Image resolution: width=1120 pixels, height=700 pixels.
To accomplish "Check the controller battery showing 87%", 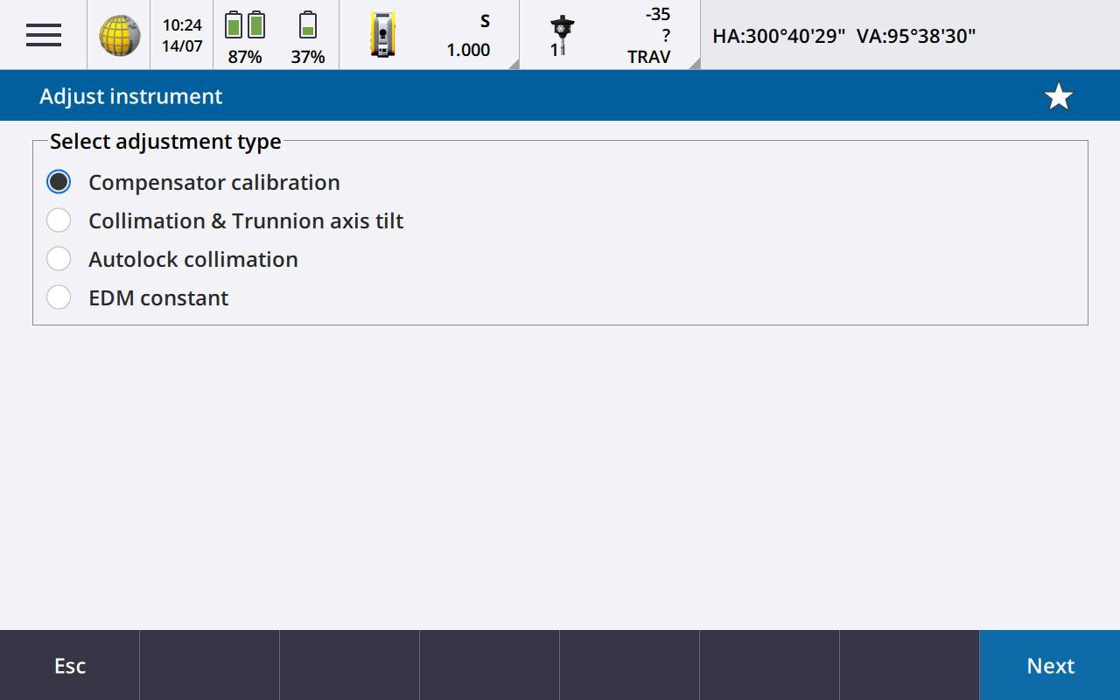I will coord(245,35).
